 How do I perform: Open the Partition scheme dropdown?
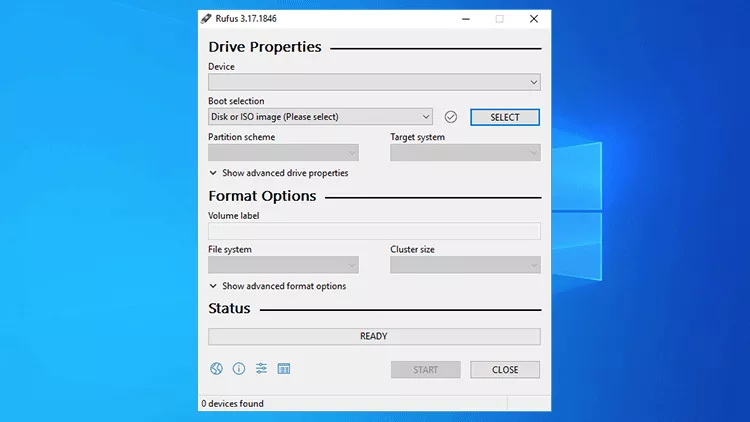coord(283,153)
